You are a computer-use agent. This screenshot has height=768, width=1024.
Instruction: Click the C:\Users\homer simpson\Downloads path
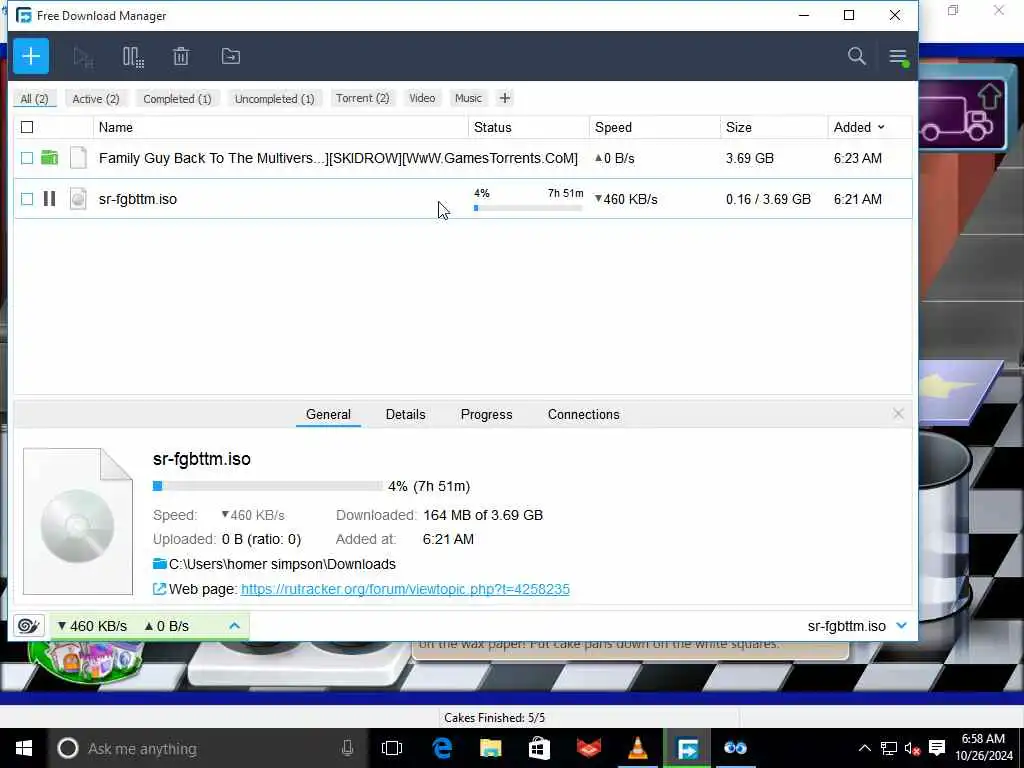pyautogui.click(x=282, y=564)
